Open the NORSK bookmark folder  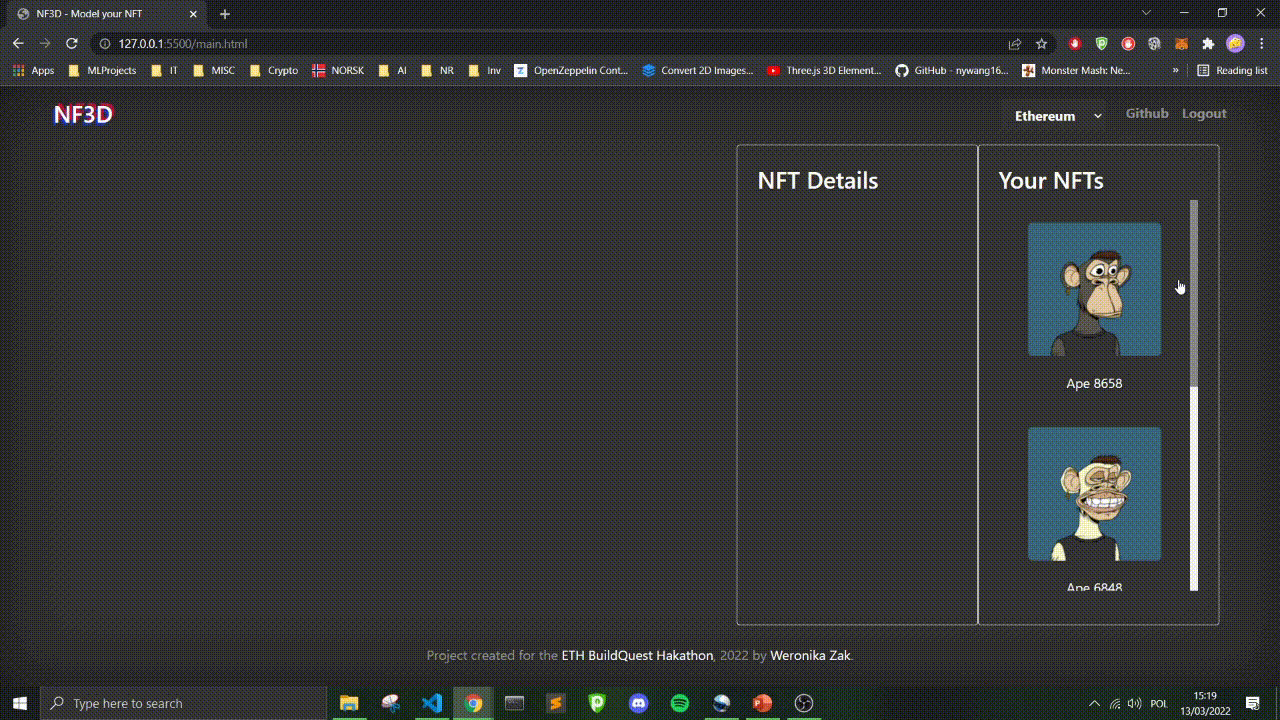(338, 71)
